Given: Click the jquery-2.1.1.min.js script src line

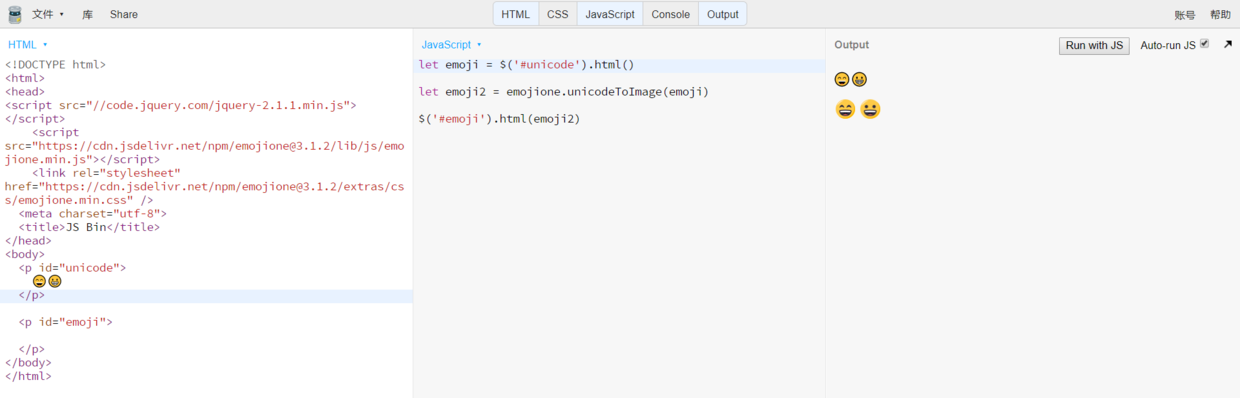Looking at the screenshot, I should click(x=180, y=105).
